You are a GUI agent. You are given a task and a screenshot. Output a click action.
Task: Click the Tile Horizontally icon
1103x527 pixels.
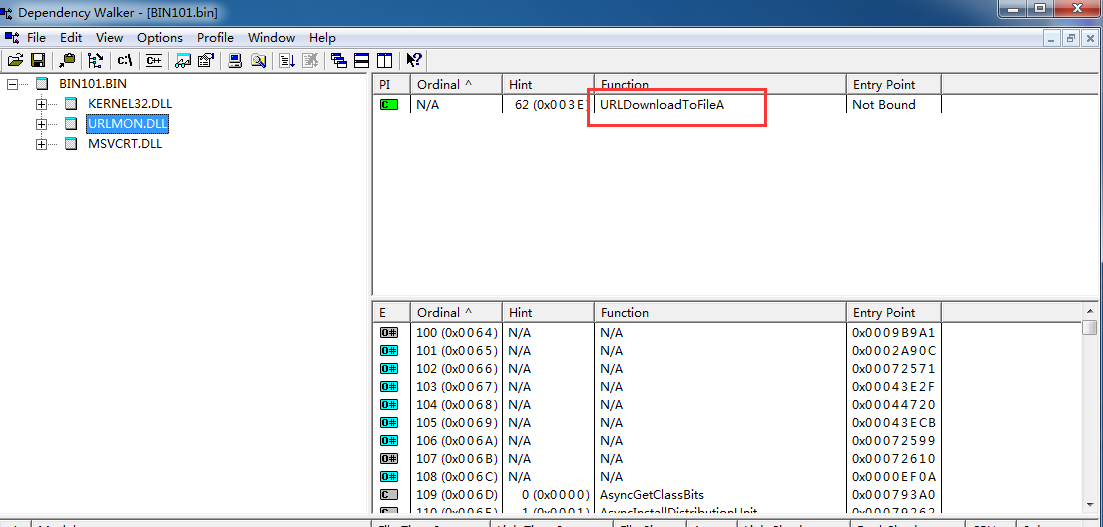tap(362, 61)
